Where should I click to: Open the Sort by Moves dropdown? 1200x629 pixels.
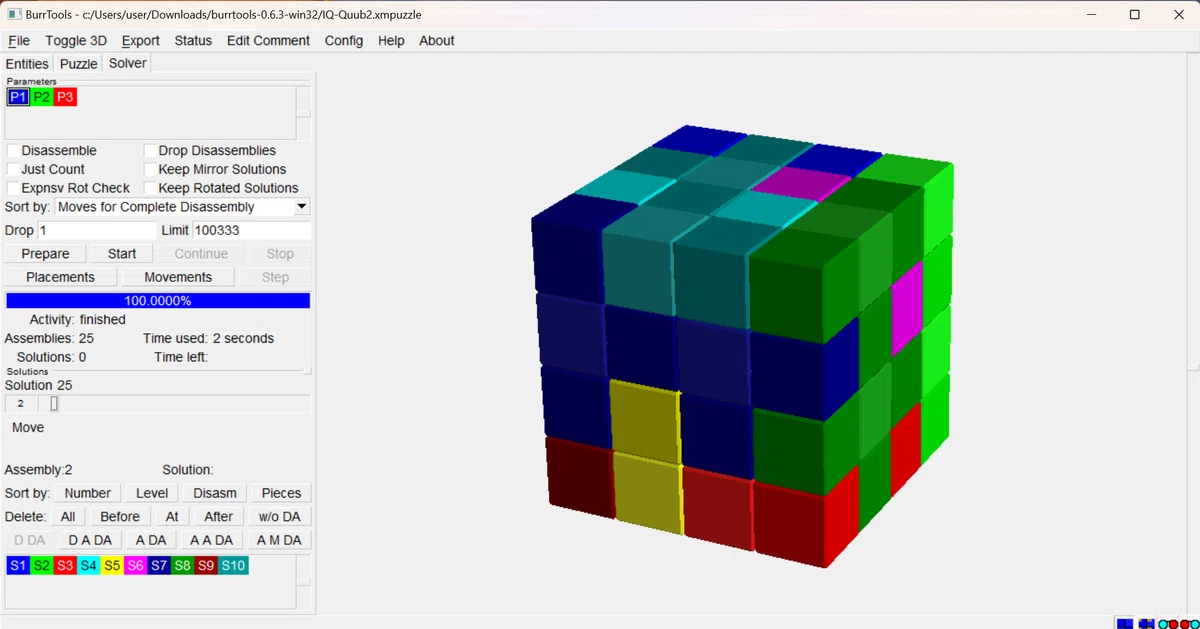pyautogui.click(x=183, y=207)
